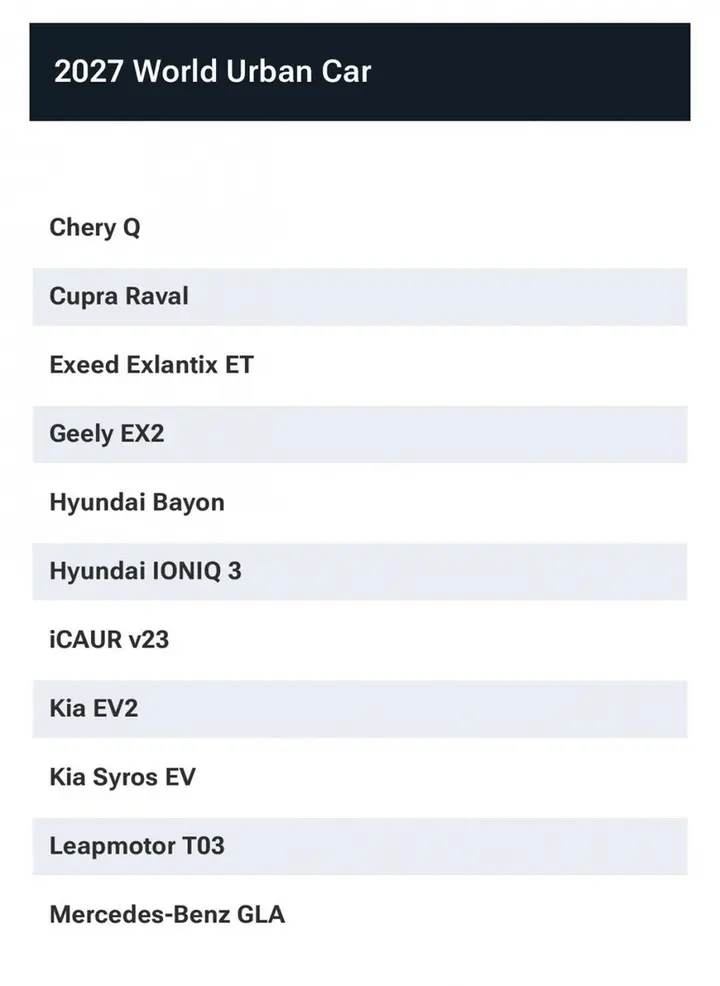The image size is (720, 986).
Task: Open the Exeed Exlantix ET entry
Action: click(360, 365)
